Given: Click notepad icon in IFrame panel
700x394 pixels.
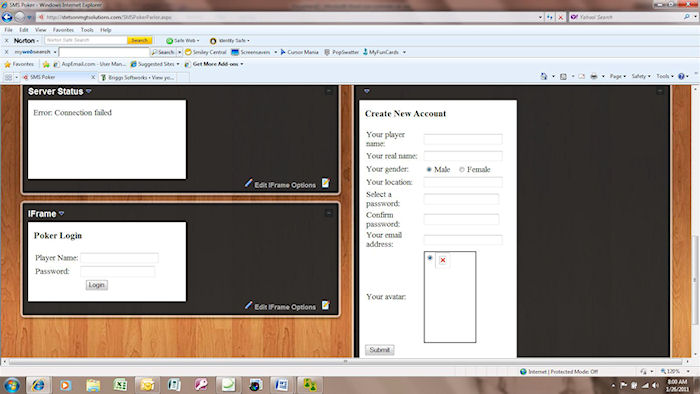Looking at the screenshot, I should pyautogui.click(x=326, y=305).
